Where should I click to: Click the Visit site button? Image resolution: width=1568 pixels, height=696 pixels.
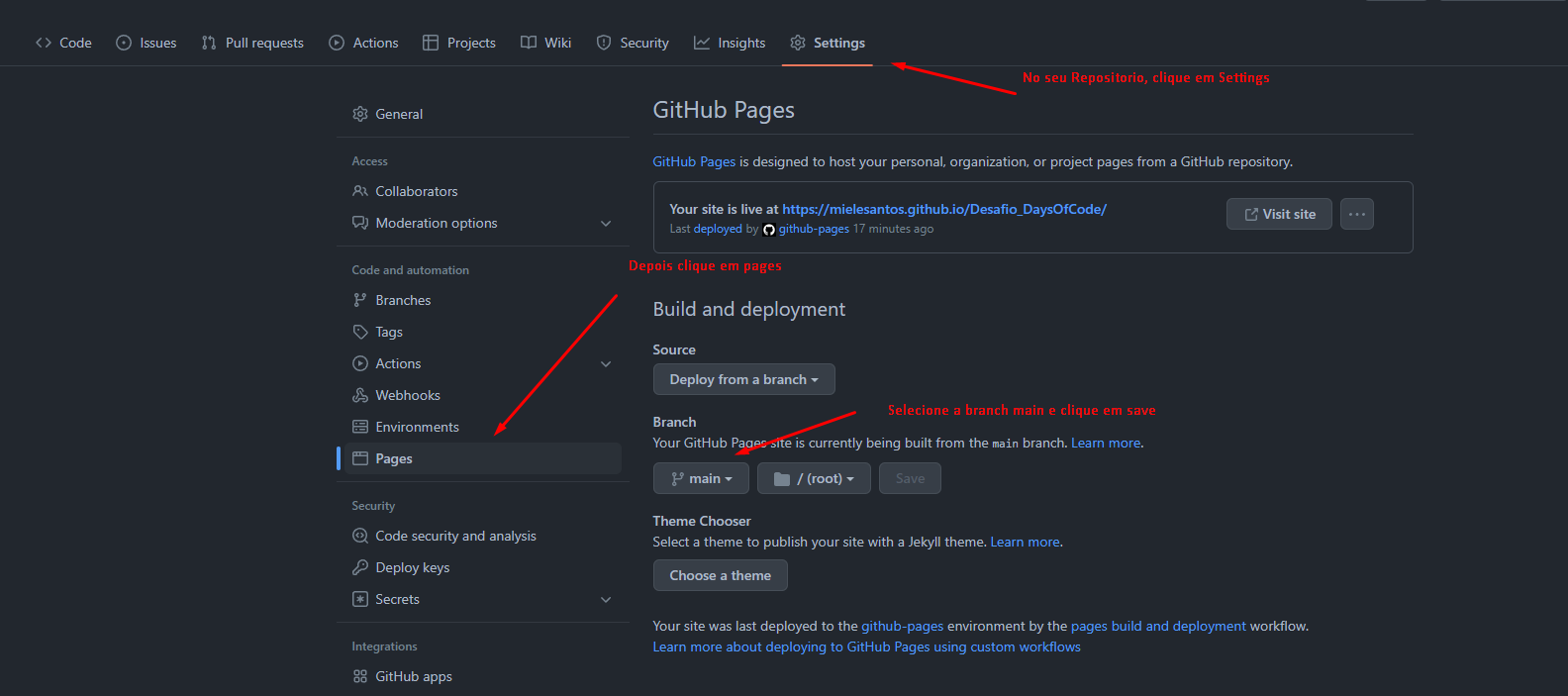[1279, 214]
